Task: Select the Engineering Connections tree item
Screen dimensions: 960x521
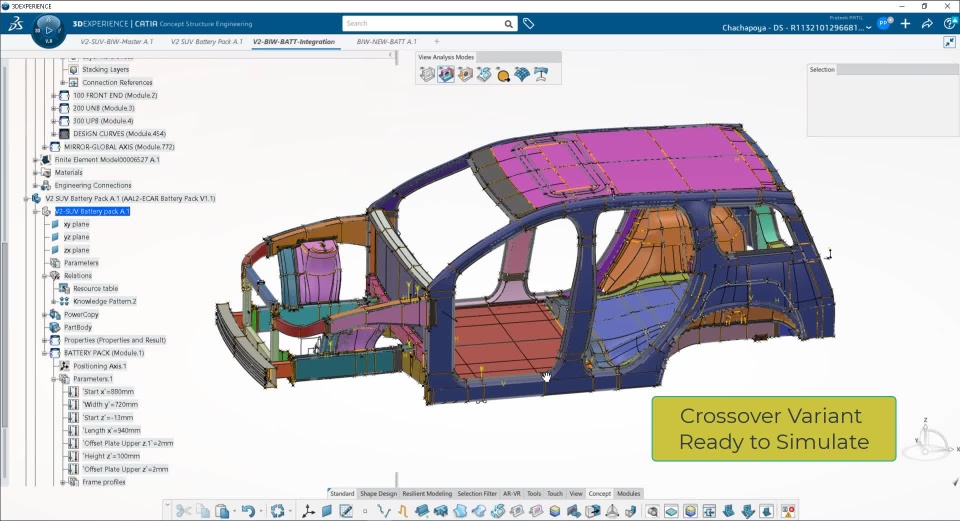Action: [92, 186]
